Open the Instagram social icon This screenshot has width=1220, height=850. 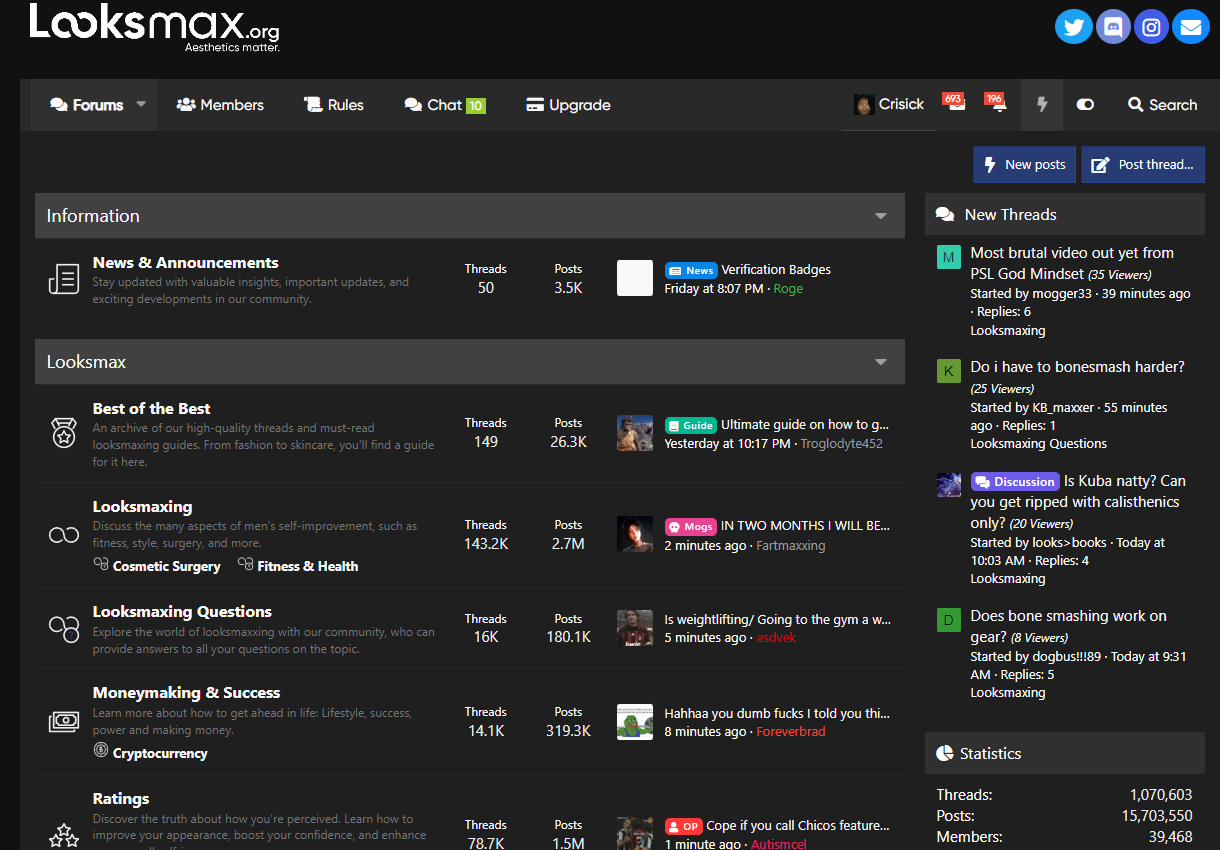1151,27
